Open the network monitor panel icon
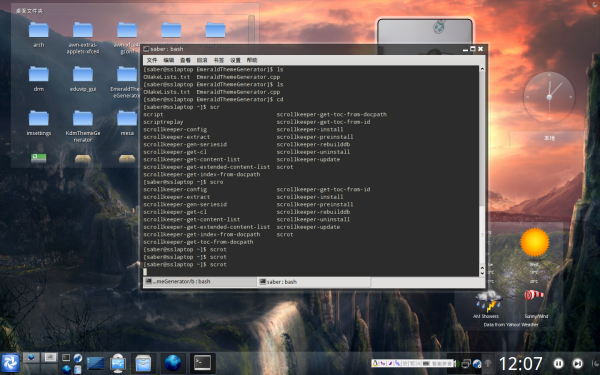Screen dimensions: 600x375 (x=118, y=363)
